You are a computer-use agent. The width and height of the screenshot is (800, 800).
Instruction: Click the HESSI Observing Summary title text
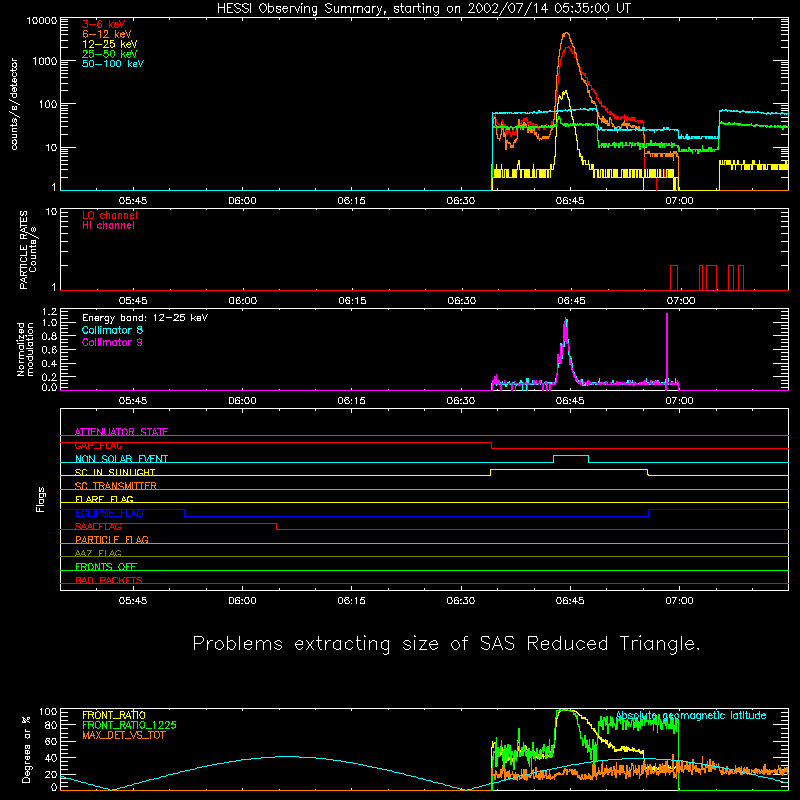(x=423, y=9)
